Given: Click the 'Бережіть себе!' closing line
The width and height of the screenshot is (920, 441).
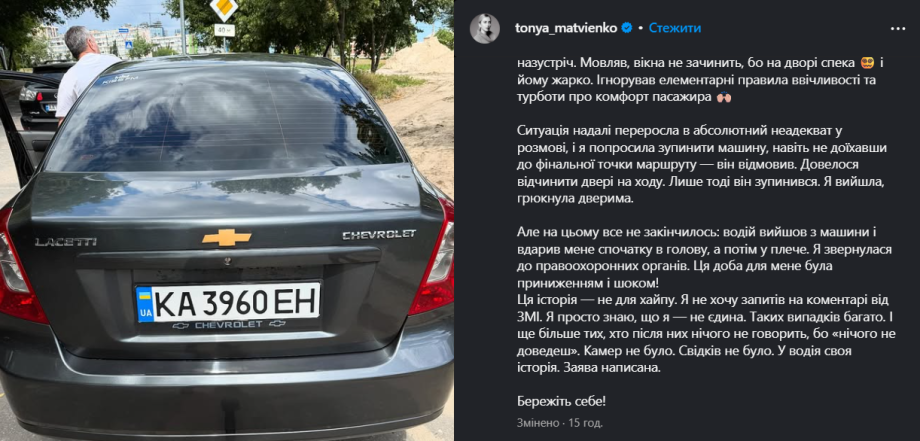Looking at the screenshot, I should (561, 402).
